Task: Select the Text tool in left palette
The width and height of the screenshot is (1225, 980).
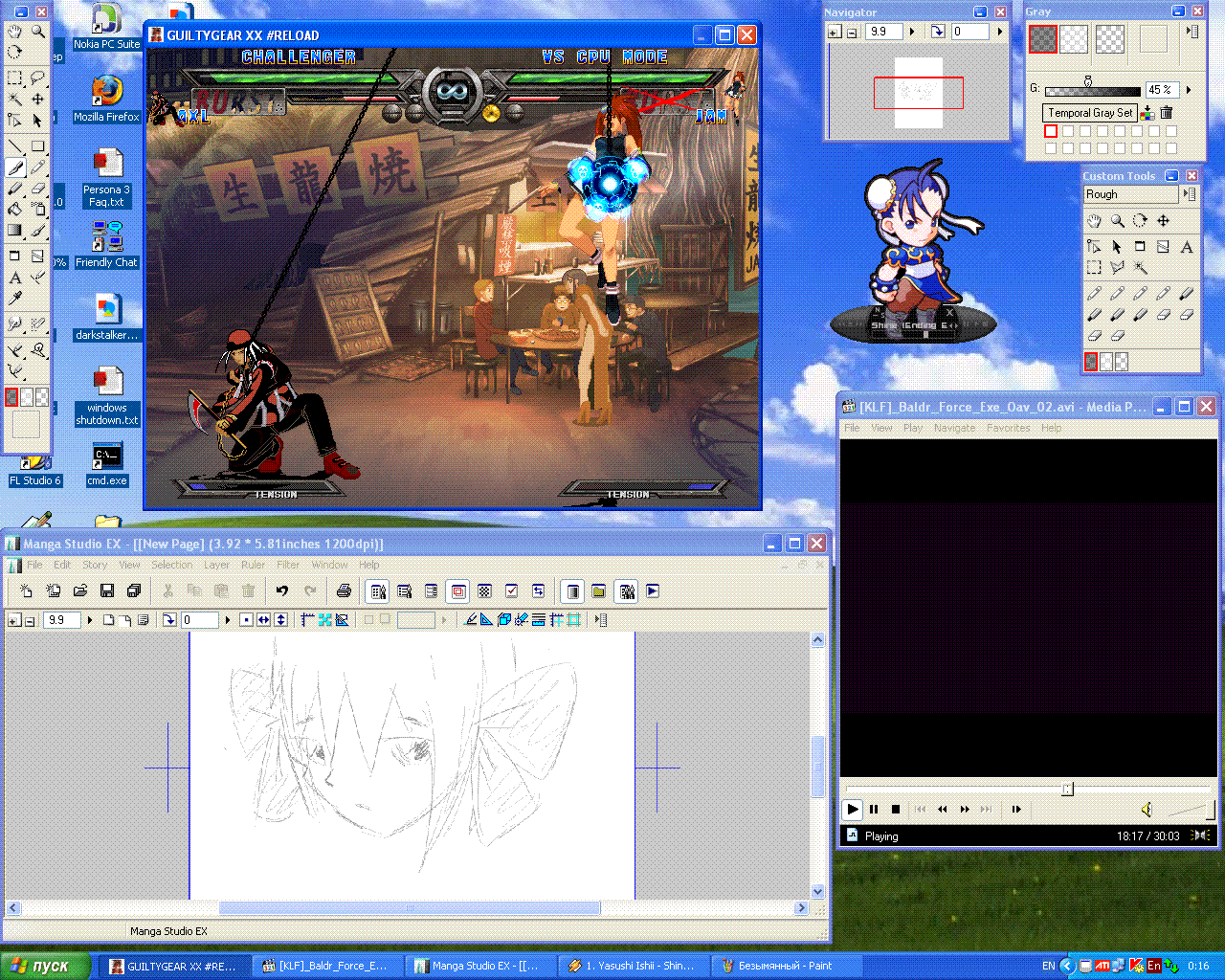Action: (x=14, y=278)
